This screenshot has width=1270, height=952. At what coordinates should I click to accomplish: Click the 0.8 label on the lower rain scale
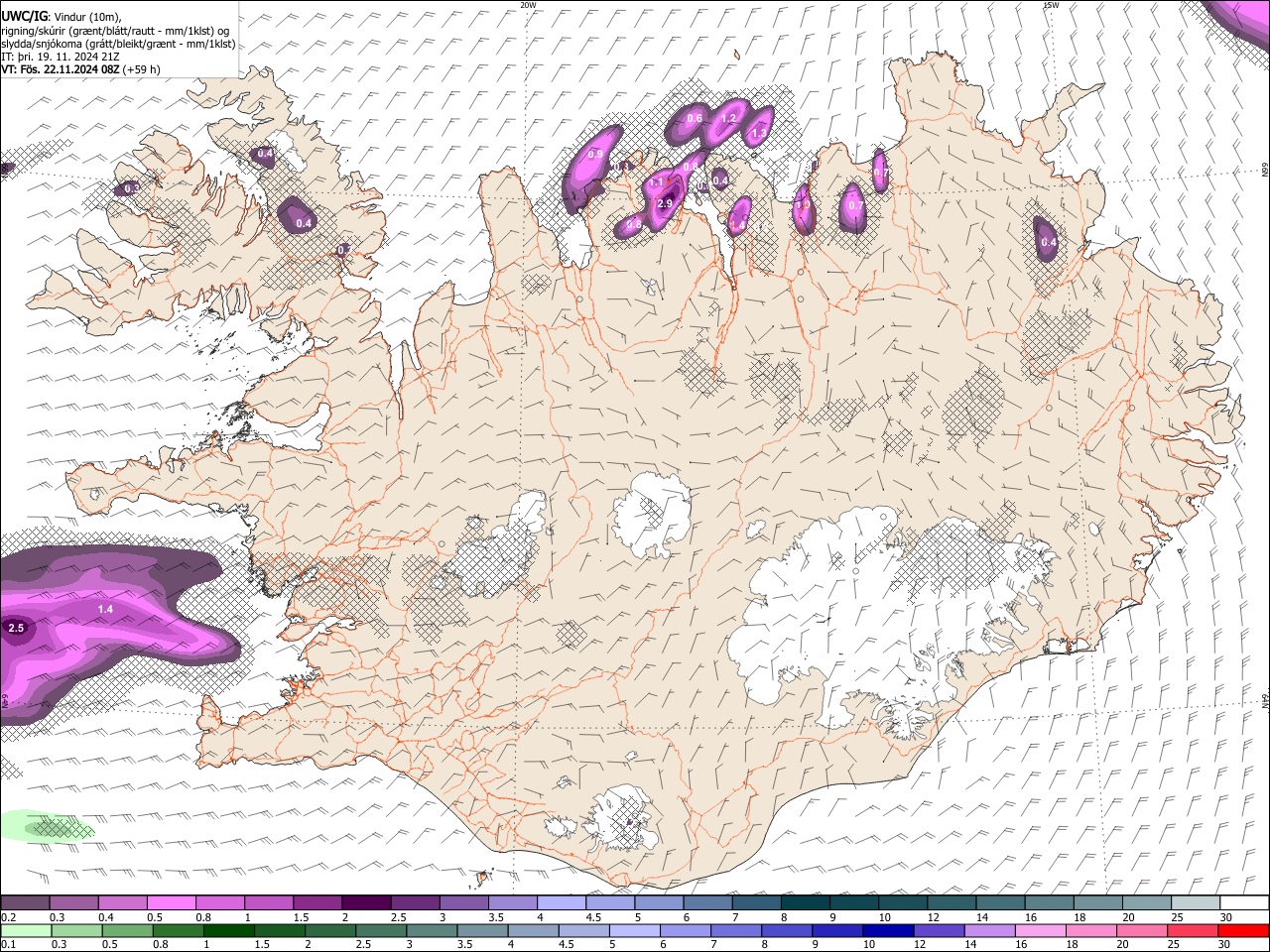coord(161,944)
